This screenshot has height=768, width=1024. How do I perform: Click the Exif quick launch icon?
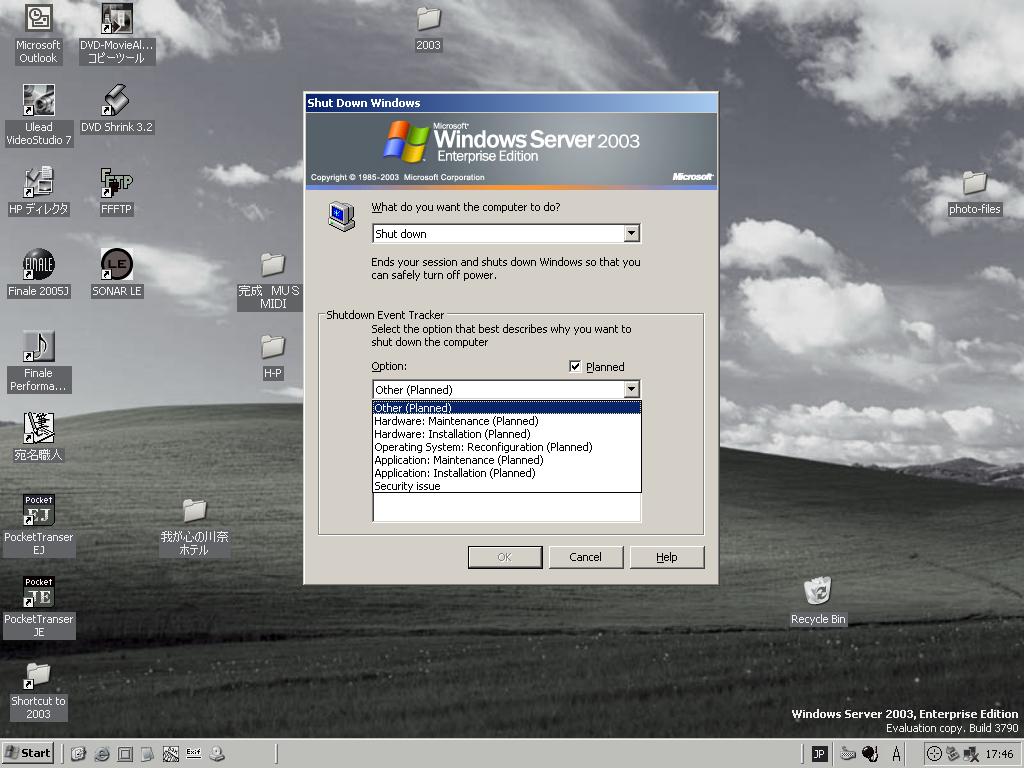[193, 752]
